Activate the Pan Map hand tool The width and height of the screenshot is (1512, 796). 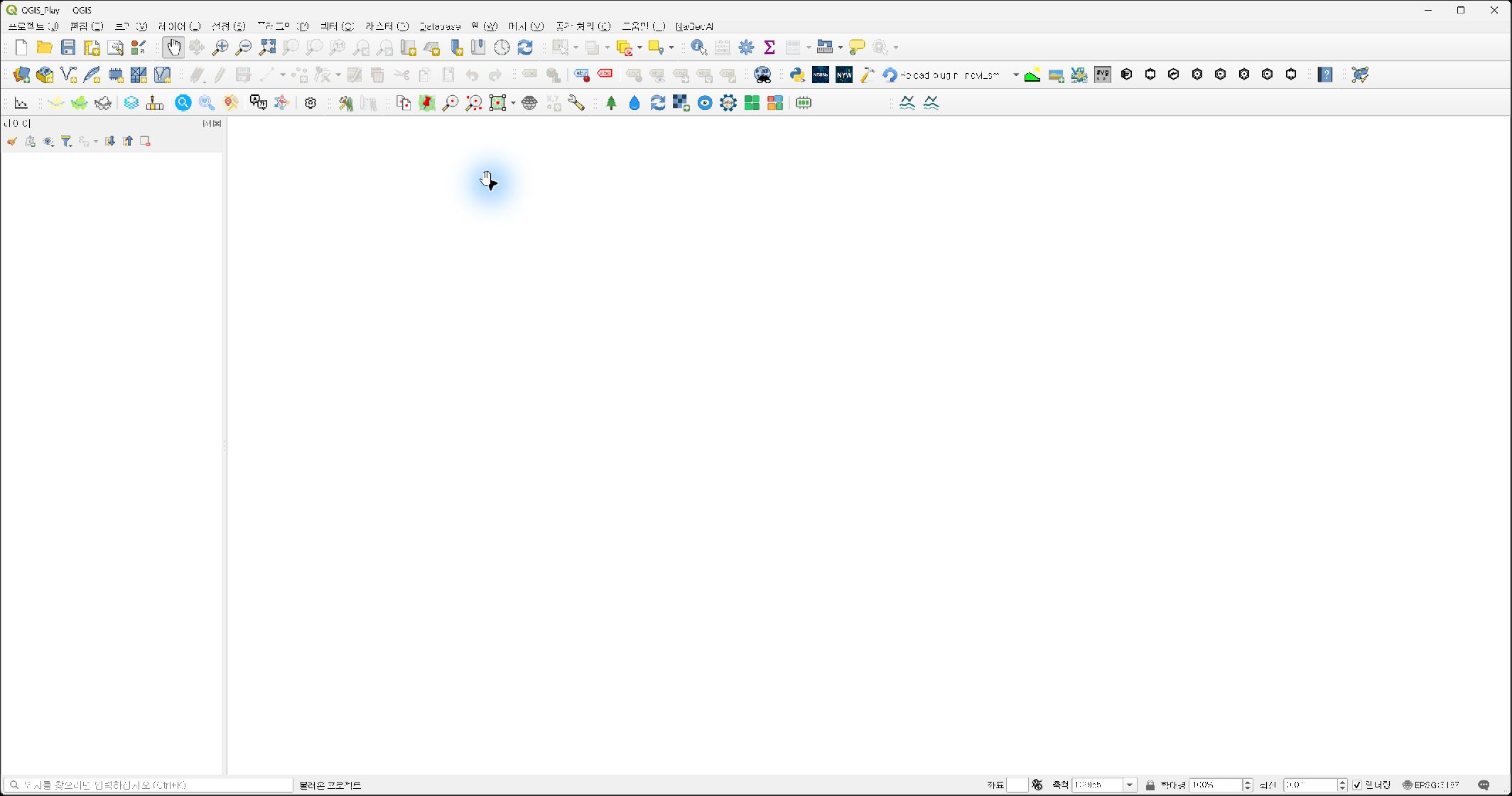173,48
